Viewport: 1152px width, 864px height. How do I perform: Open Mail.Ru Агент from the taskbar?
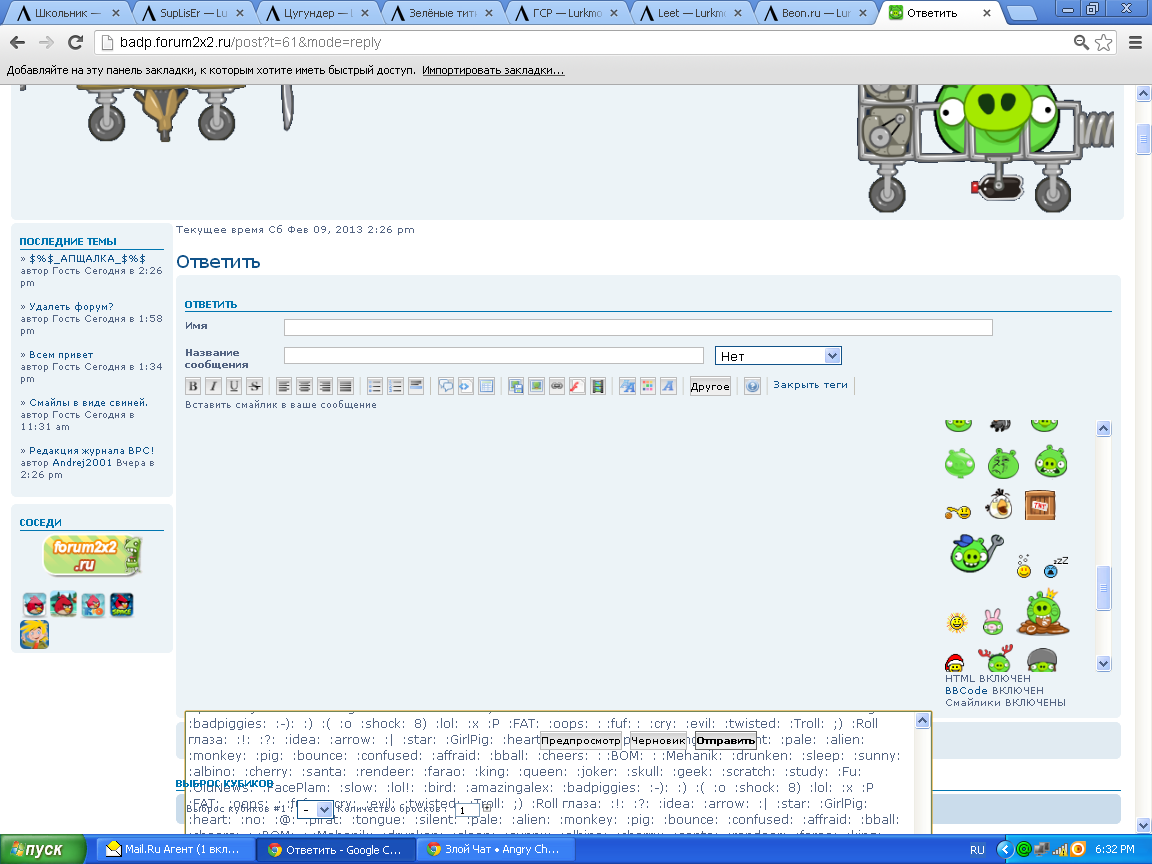pos(173,849)
